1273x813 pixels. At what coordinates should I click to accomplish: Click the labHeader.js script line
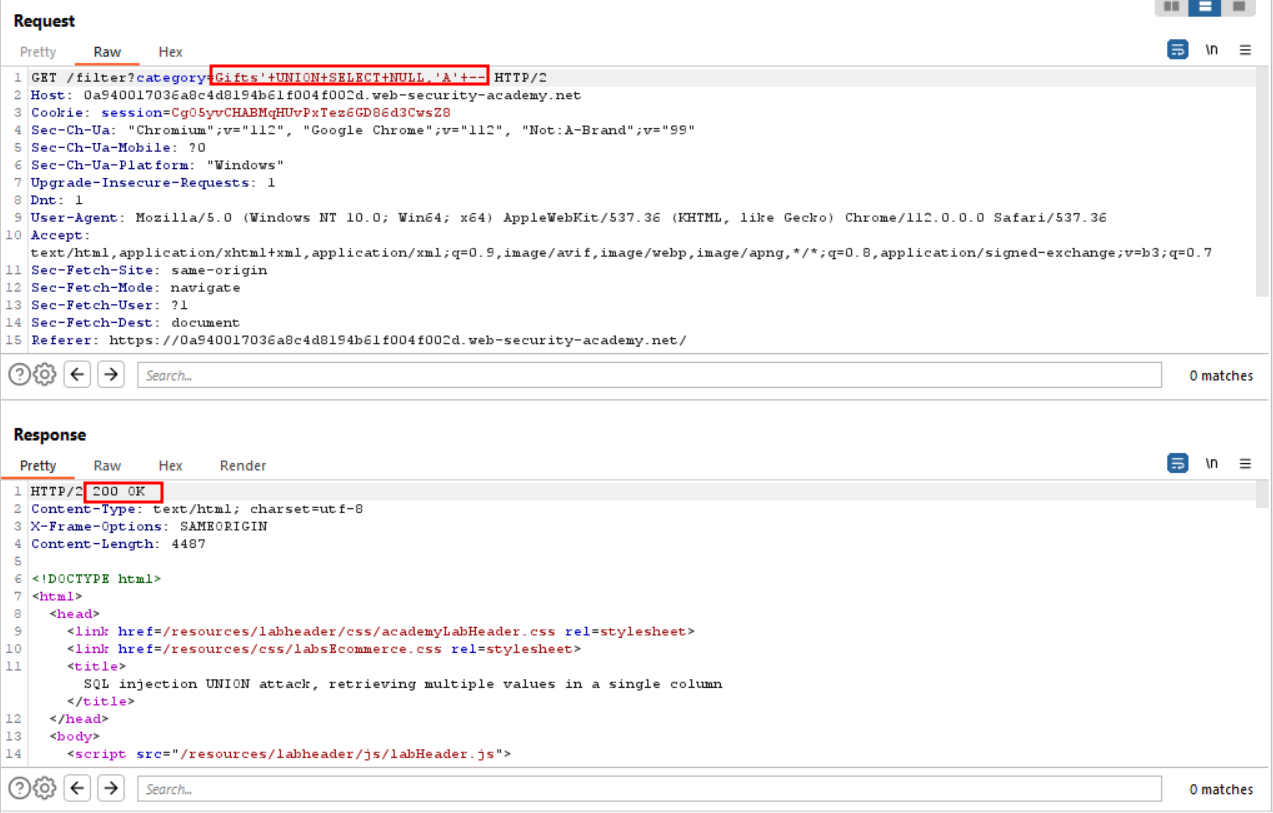[289, 754]
